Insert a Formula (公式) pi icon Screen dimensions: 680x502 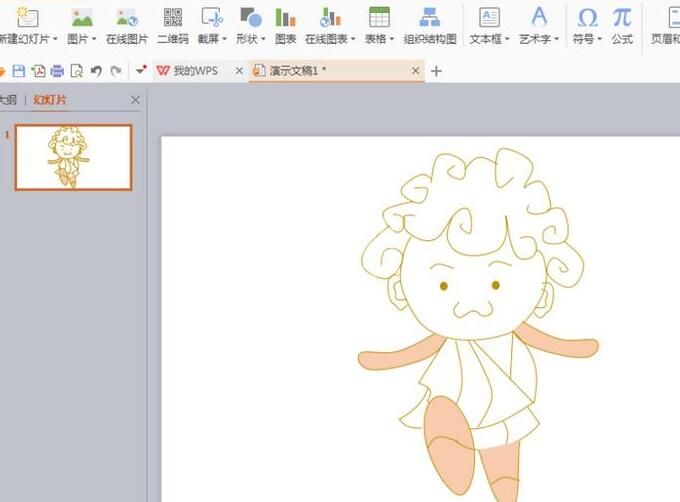622,18
